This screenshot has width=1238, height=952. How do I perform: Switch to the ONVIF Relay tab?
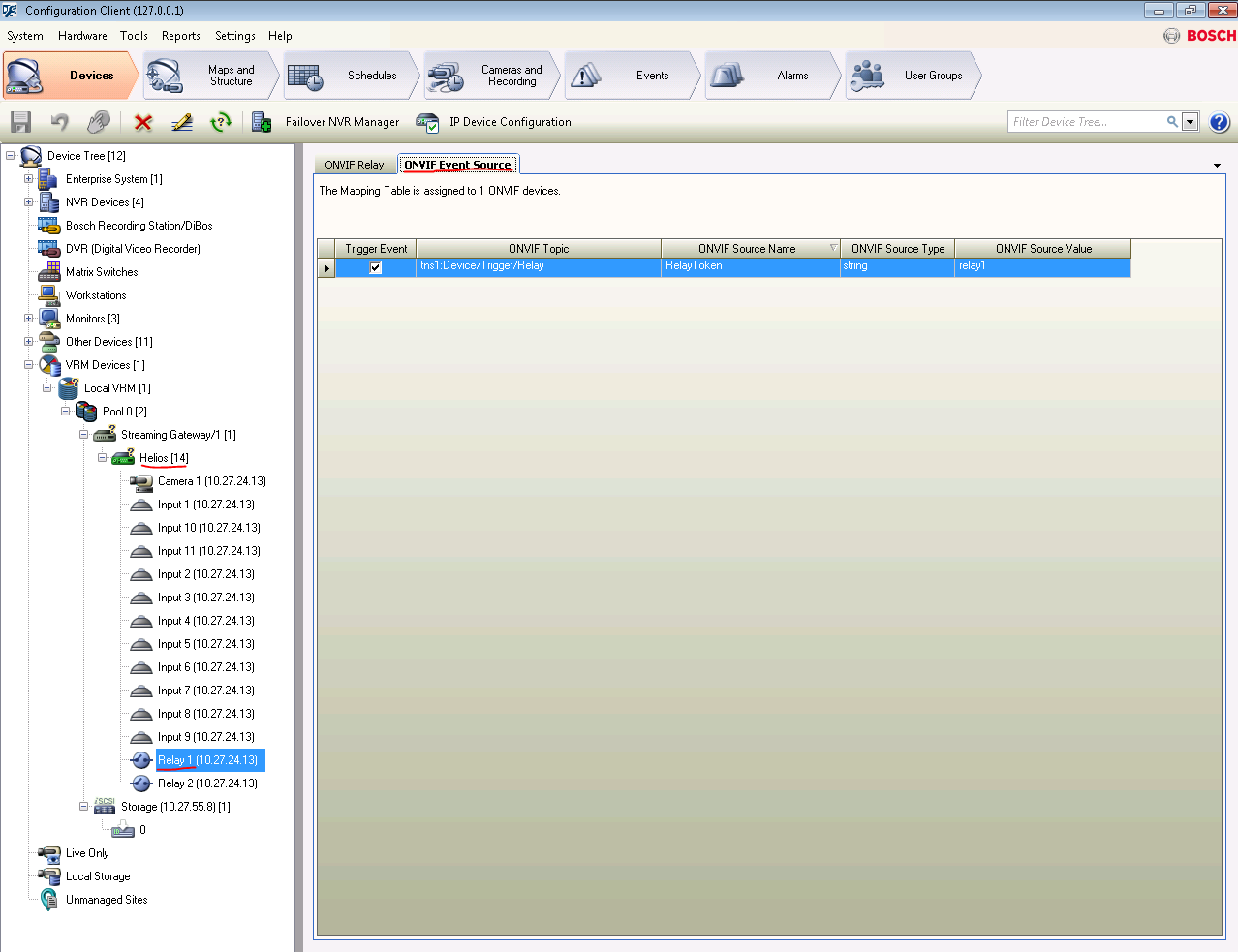coord(354,165)
